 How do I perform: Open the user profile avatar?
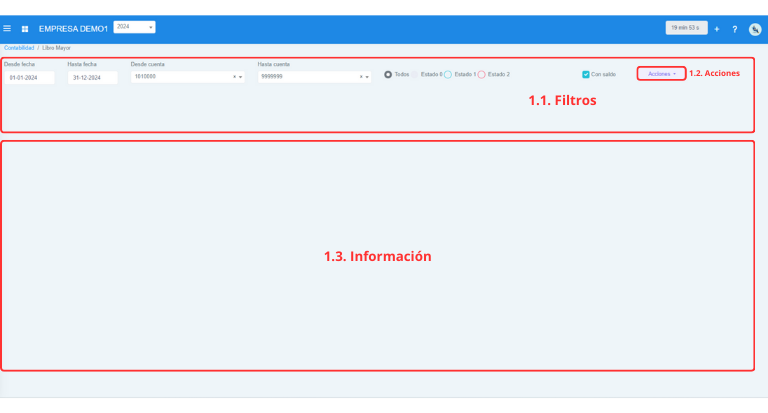click(755, 29)
